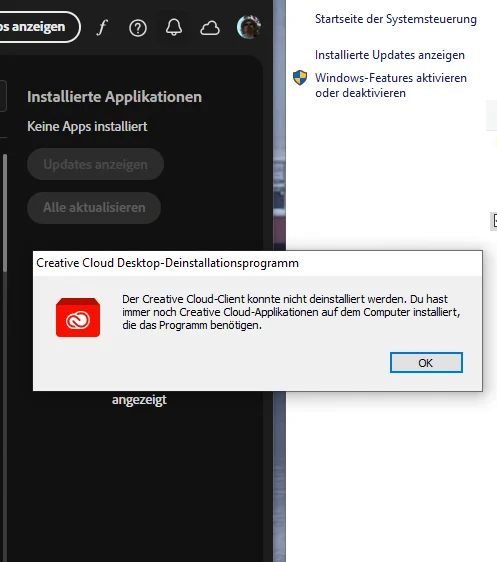Open 'Windows-Features aktivieren oder deaktivieren' link
Viewport: 497px width, 562px height.
pos(391,85)
